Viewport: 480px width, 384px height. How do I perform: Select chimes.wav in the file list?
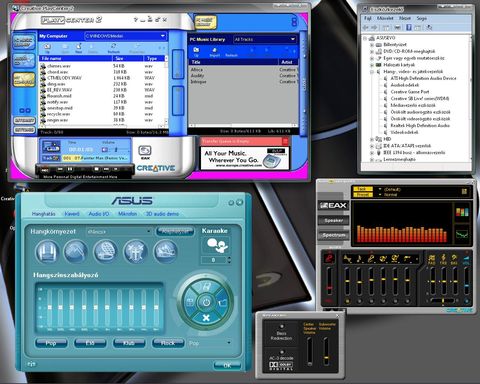click(59, 66)
